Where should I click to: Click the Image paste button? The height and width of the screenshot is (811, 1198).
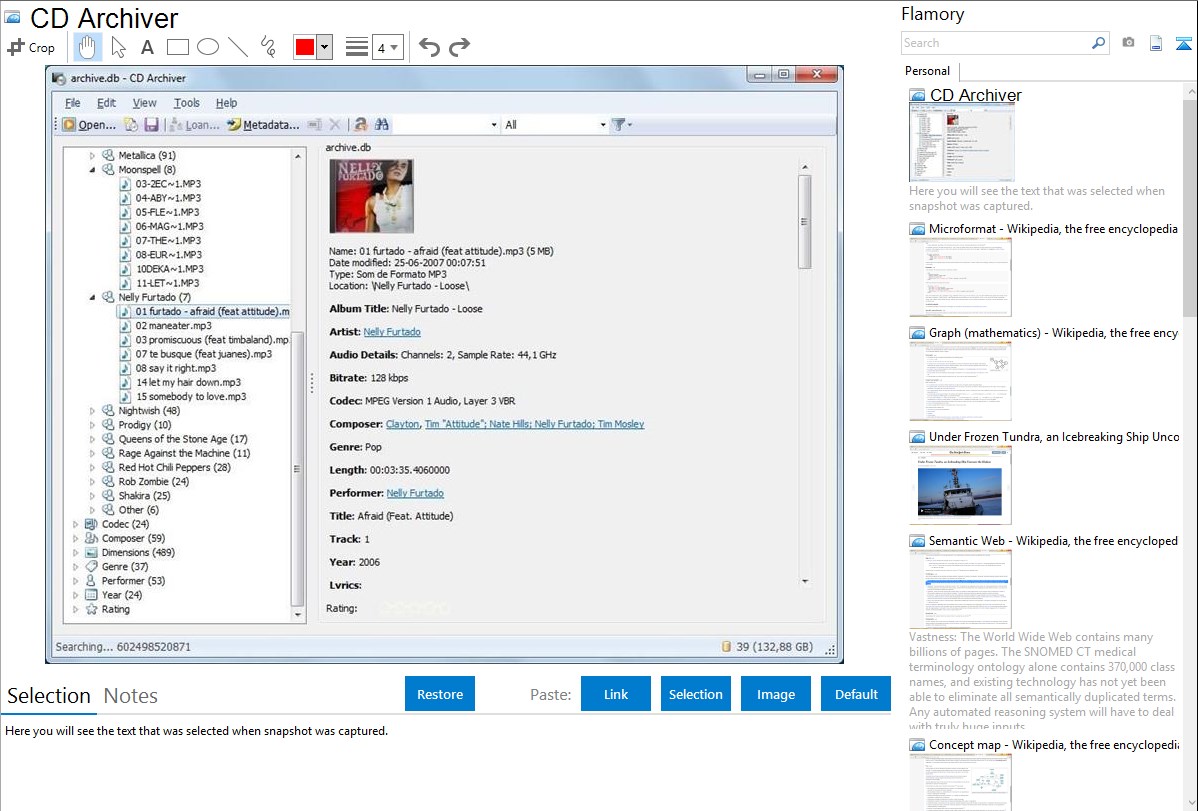coord(776,694)
